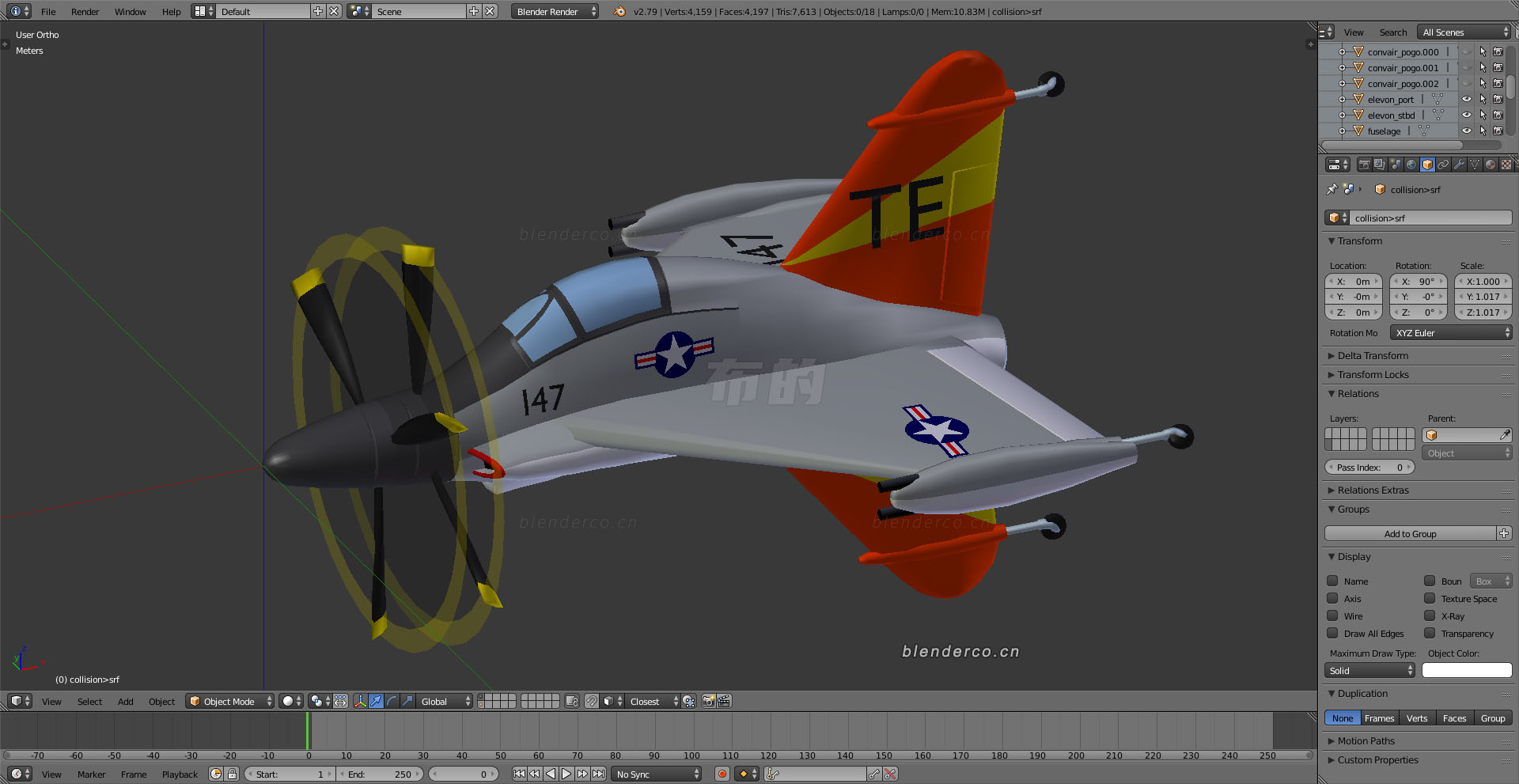Screen dimensions: 1519x784
Task: Click the Object Color white swatch
Action: (x=1467, y=670)
